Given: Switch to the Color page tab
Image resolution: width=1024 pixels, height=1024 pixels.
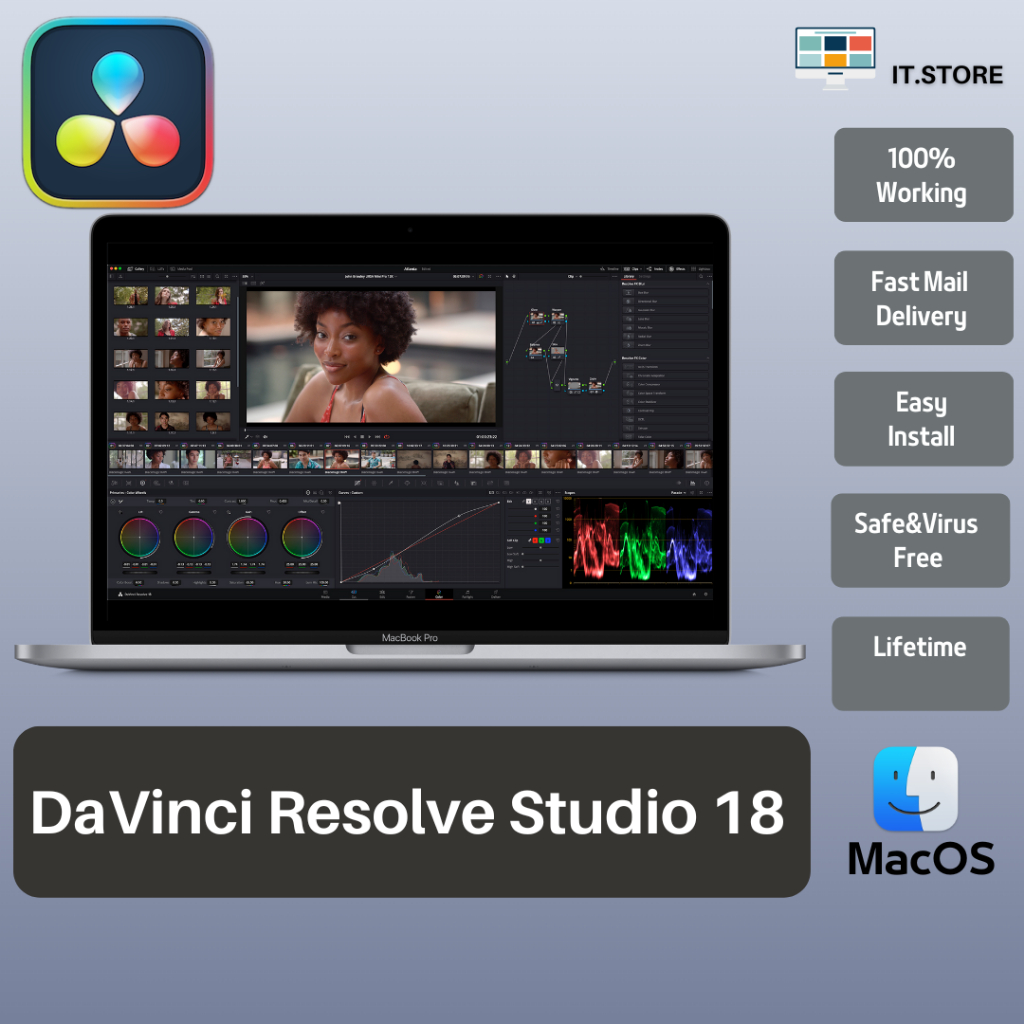Looking at the screenshot, I should click(x=439, y=592).
